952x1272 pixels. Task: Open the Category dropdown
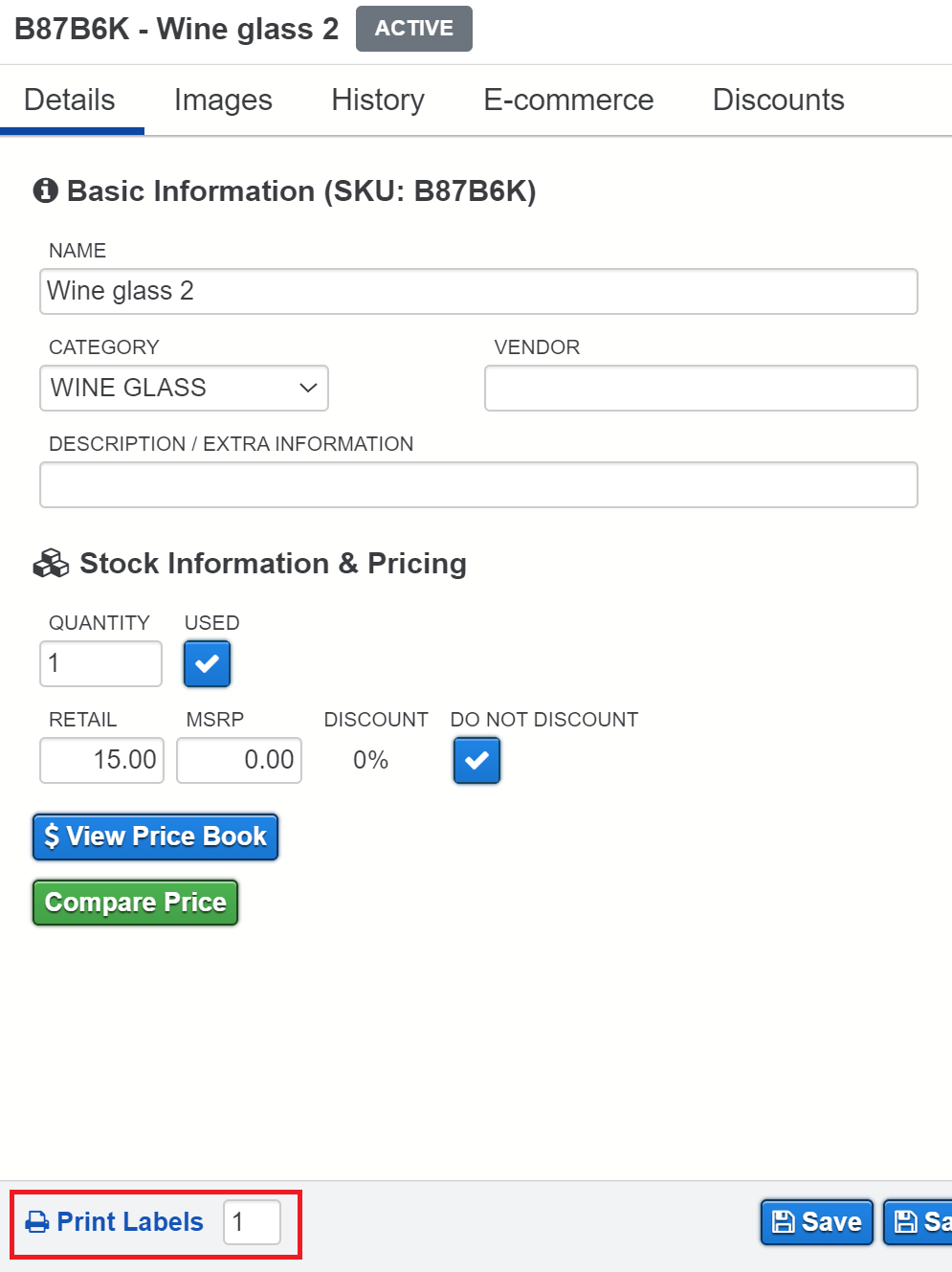coord(183,388)
